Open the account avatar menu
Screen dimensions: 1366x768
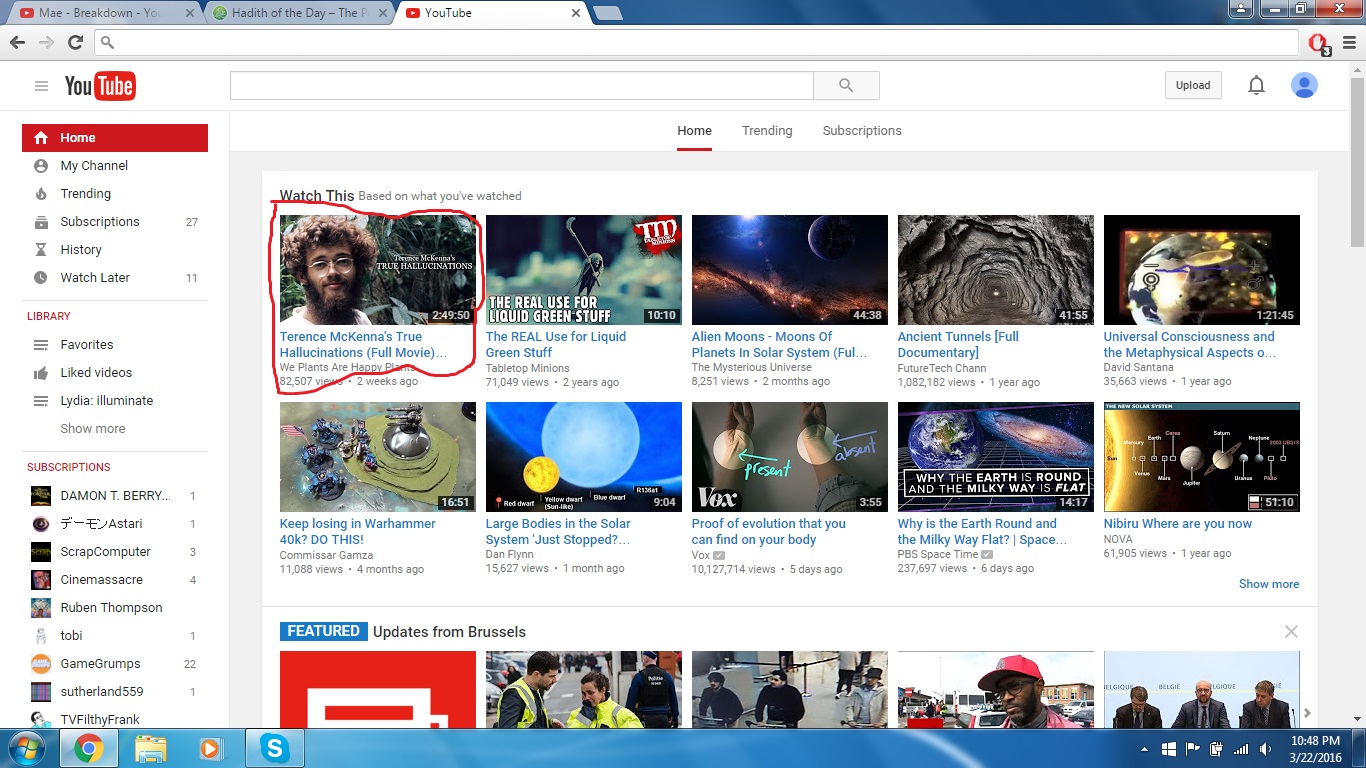click(1304, 86)
